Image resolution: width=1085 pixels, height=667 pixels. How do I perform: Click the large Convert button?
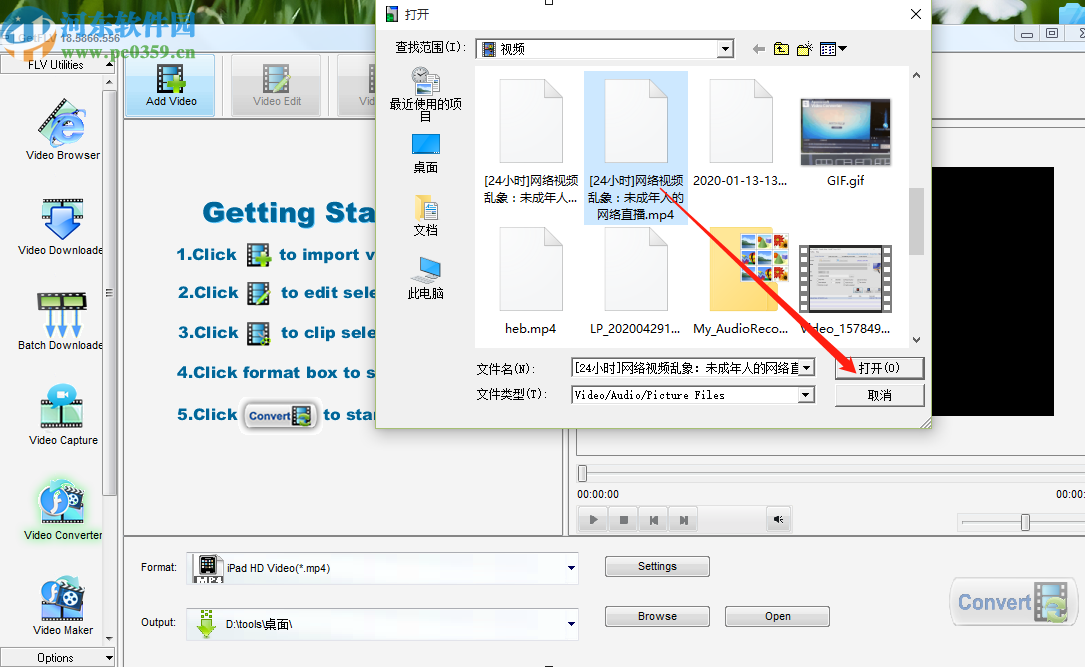[x=1013, y=602]
